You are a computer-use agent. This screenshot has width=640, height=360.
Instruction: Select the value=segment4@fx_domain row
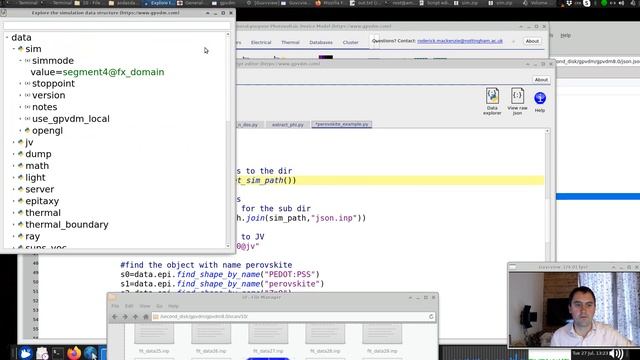point(98,72)
